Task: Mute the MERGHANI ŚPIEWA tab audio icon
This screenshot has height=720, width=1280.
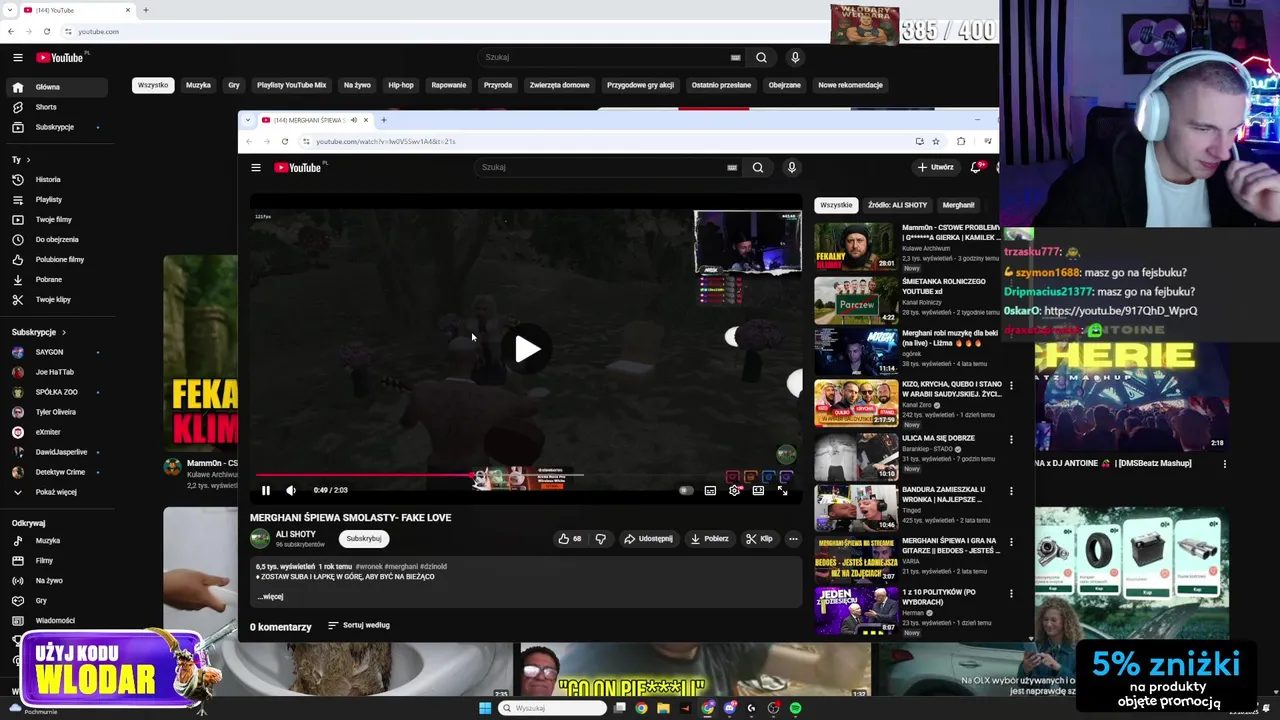Action: click(x=353, y=120)
